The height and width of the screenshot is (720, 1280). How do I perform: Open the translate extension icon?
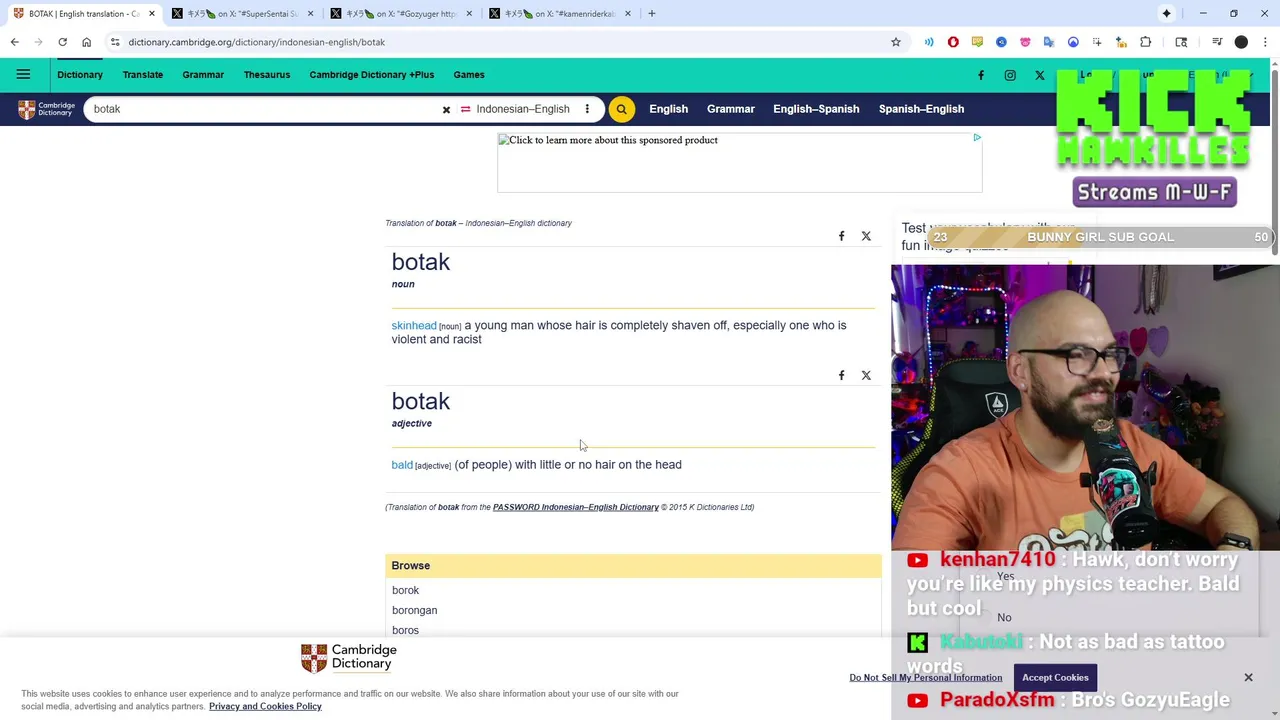click(1049, 42)
